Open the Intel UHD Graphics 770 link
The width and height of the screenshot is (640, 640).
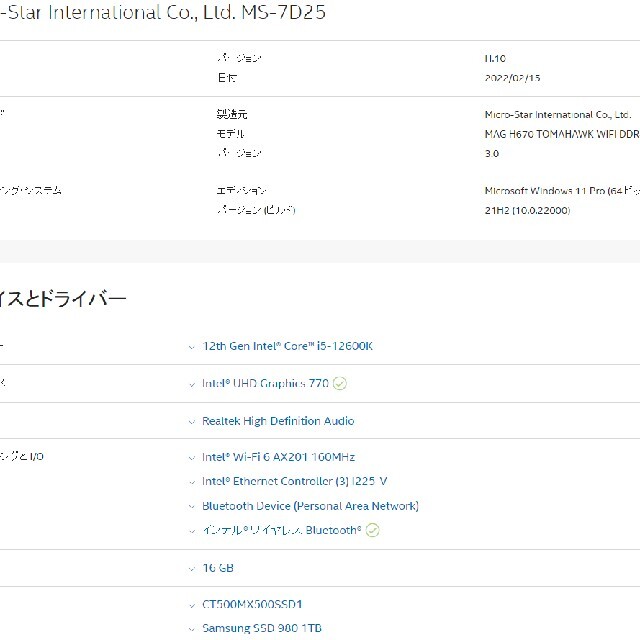265,383
